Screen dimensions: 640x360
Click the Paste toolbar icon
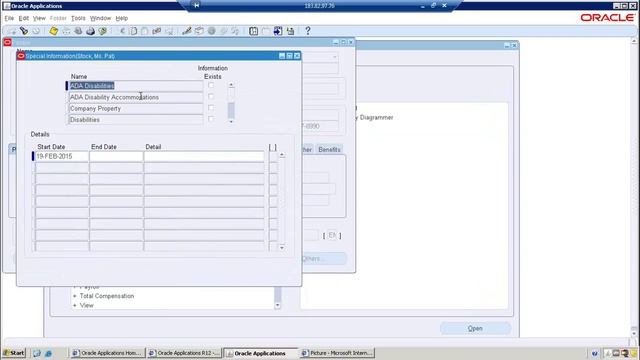click(144, 31)
